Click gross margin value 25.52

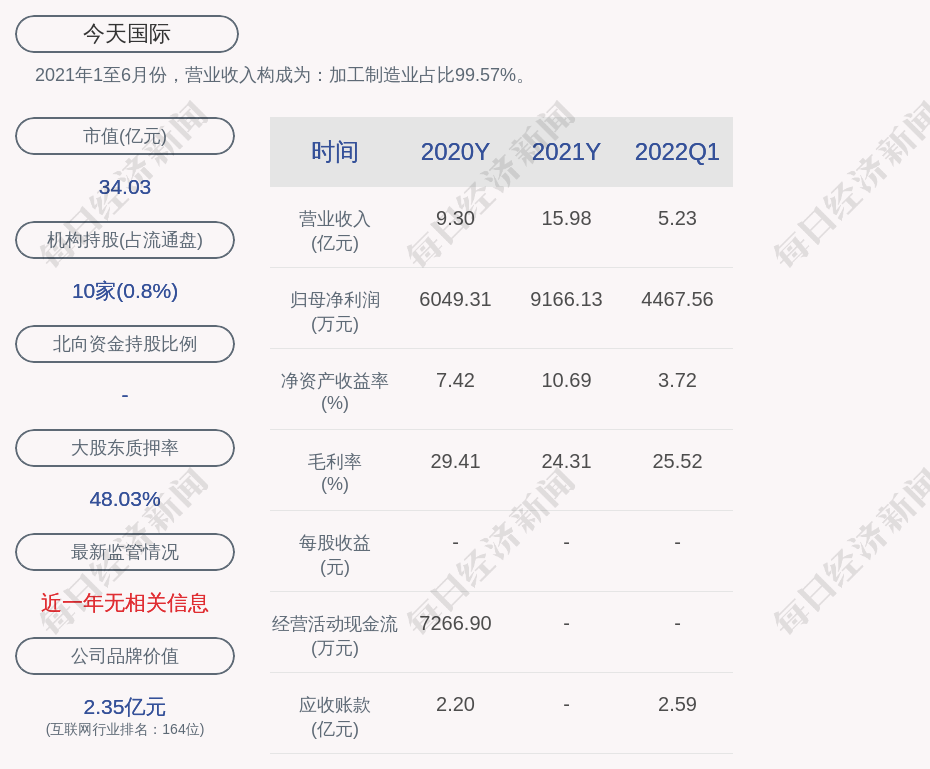677,461
